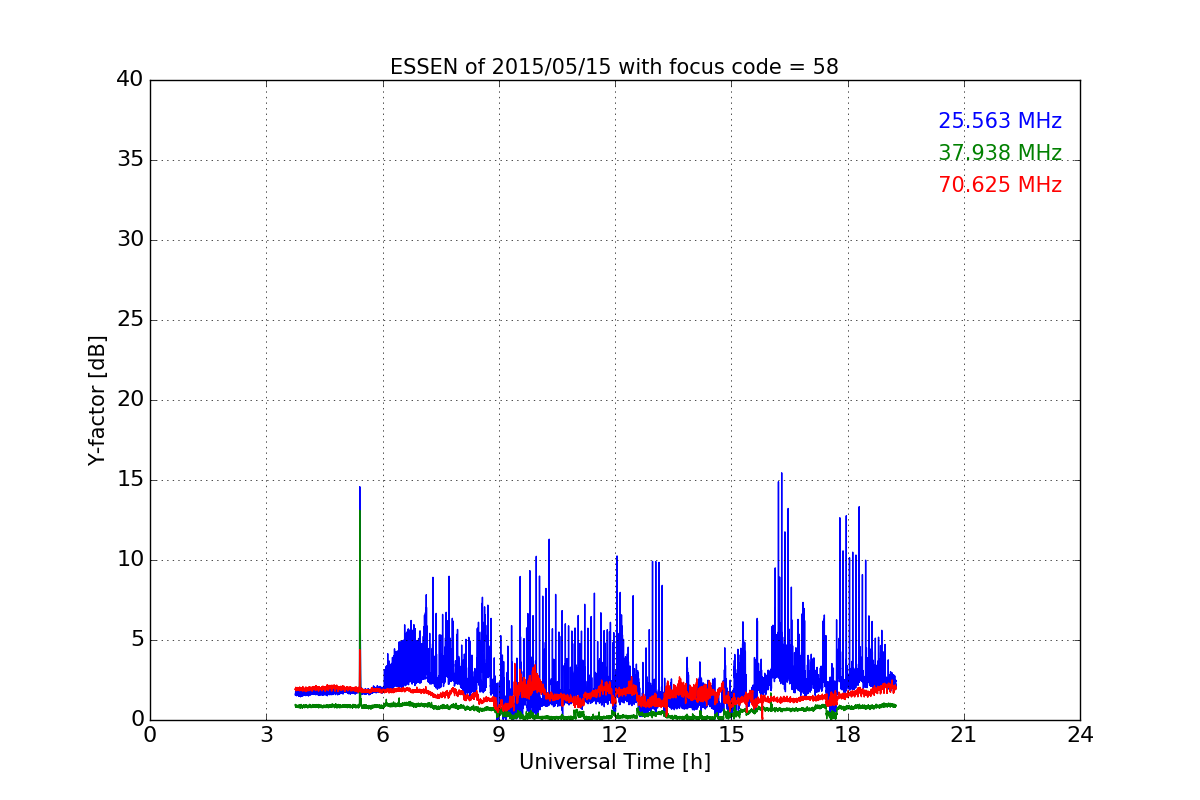Click the x-axis tick label 12
This screenshot has width=1200, height=800.
[614, 735]
